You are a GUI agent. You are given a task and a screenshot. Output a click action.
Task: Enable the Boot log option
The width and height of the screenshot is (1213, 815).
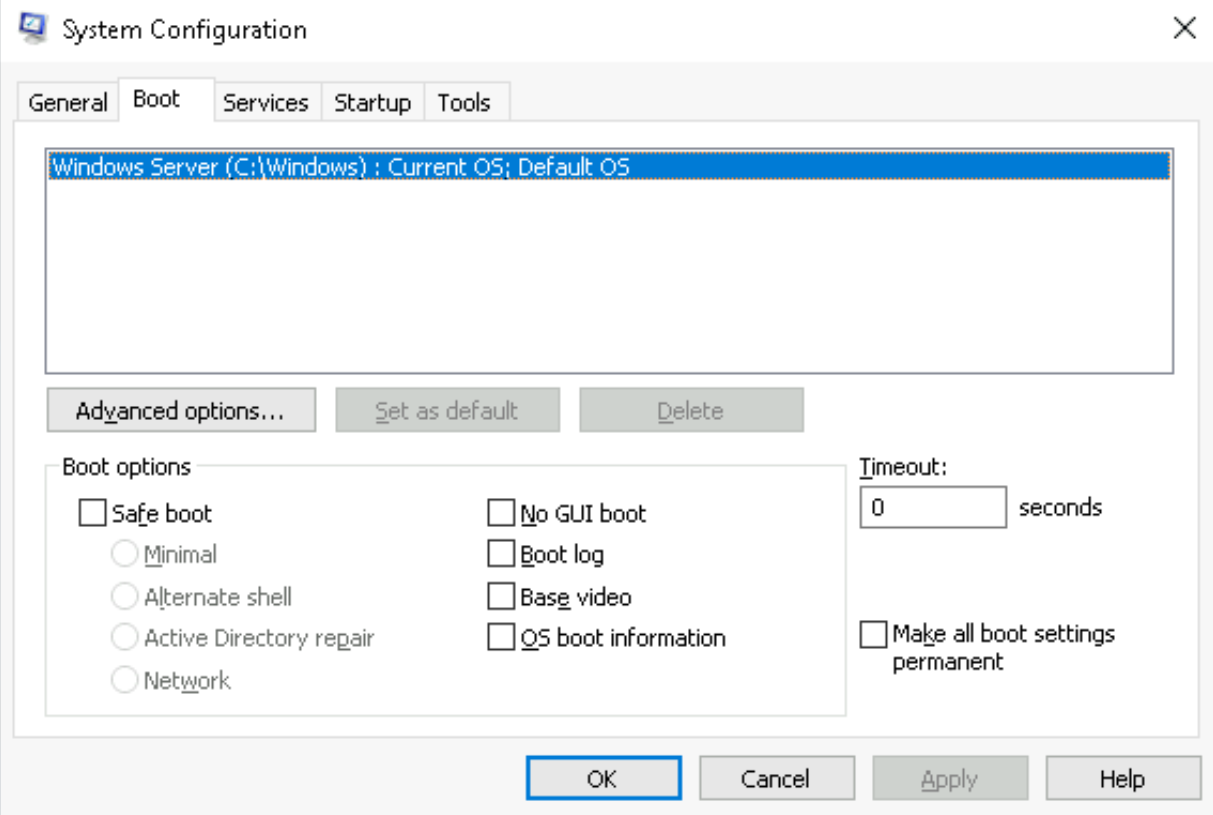click(x=500, y=554)
